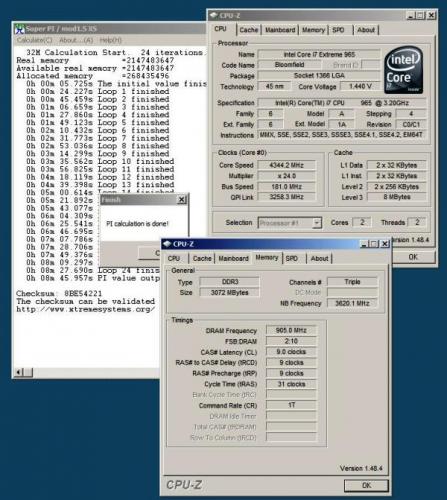447x500 pixels.
Task: Click the CPU-Z icon in the upper window title bar
Action: [x=214, y=15]
